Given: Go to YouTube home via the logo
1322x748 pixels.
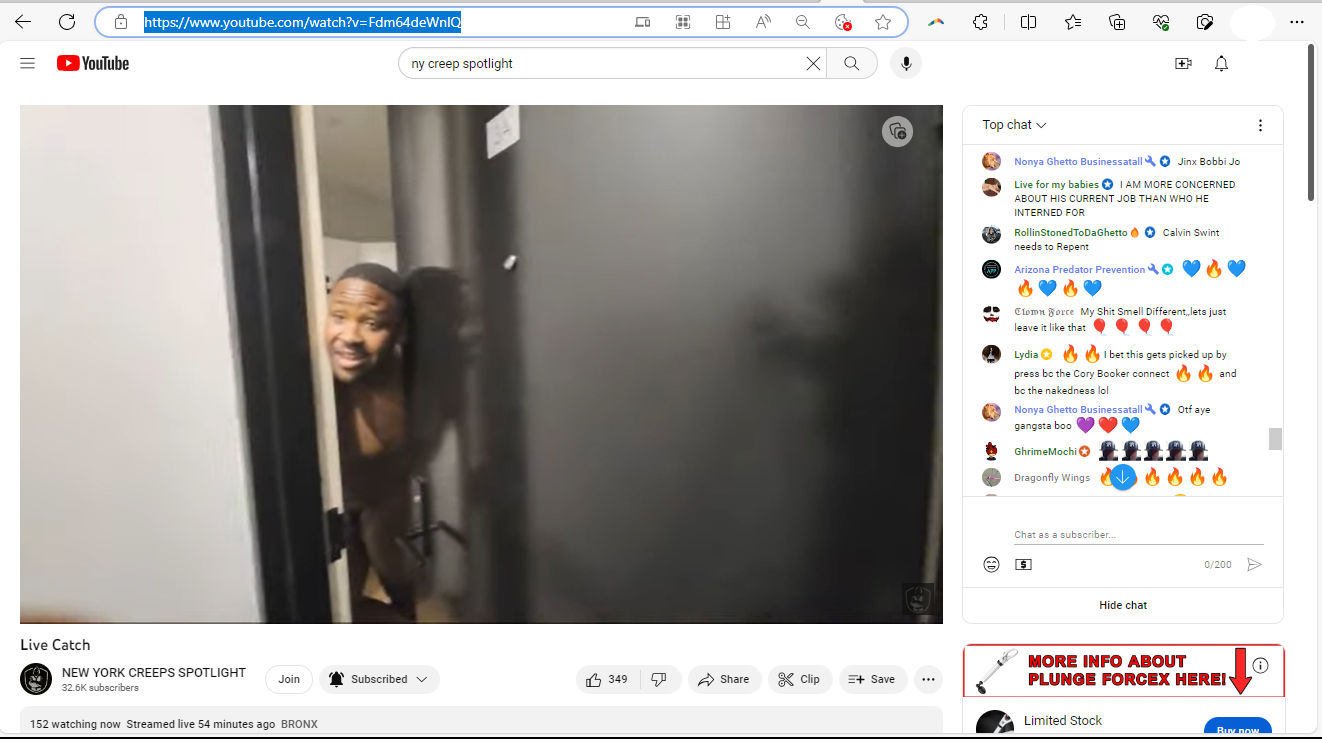Looking at the screenshot, I should click(x=93, y=63).
